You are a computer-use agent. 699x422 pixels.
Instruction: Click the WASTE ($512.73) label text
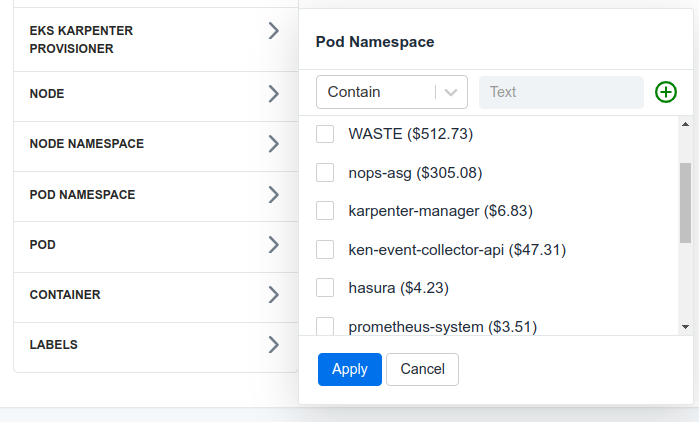pyautogui.click(x=411, y=134)
